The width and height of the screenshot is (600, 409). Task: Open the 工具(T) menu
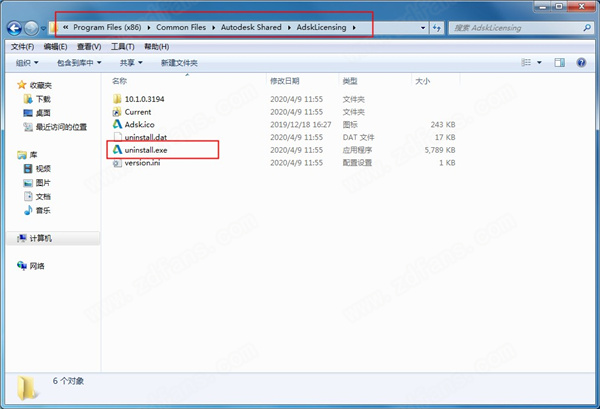pyautogui.click(x=122, y=47)
